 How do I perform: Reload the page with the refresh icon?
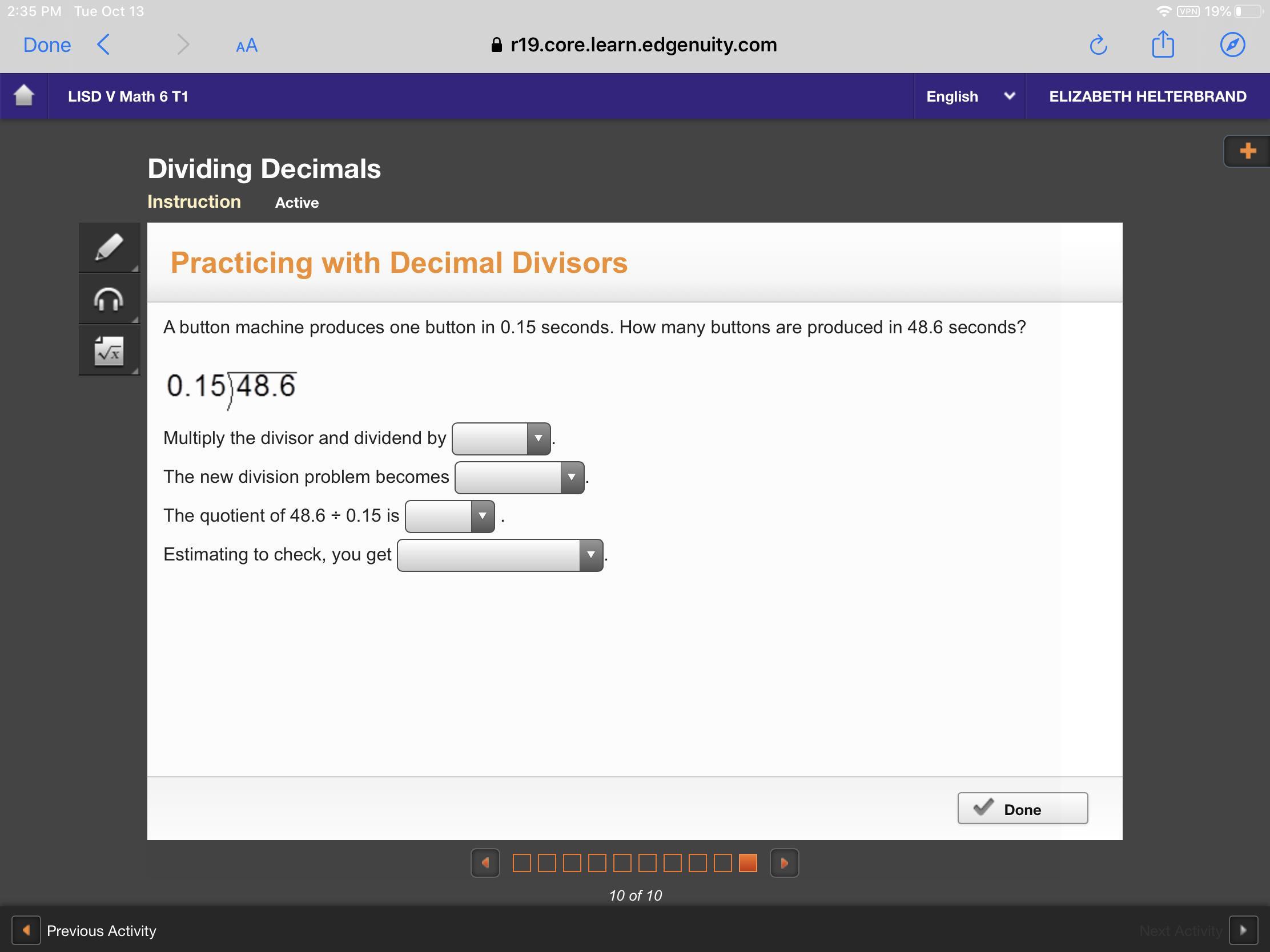click(x=1098, y=45)
